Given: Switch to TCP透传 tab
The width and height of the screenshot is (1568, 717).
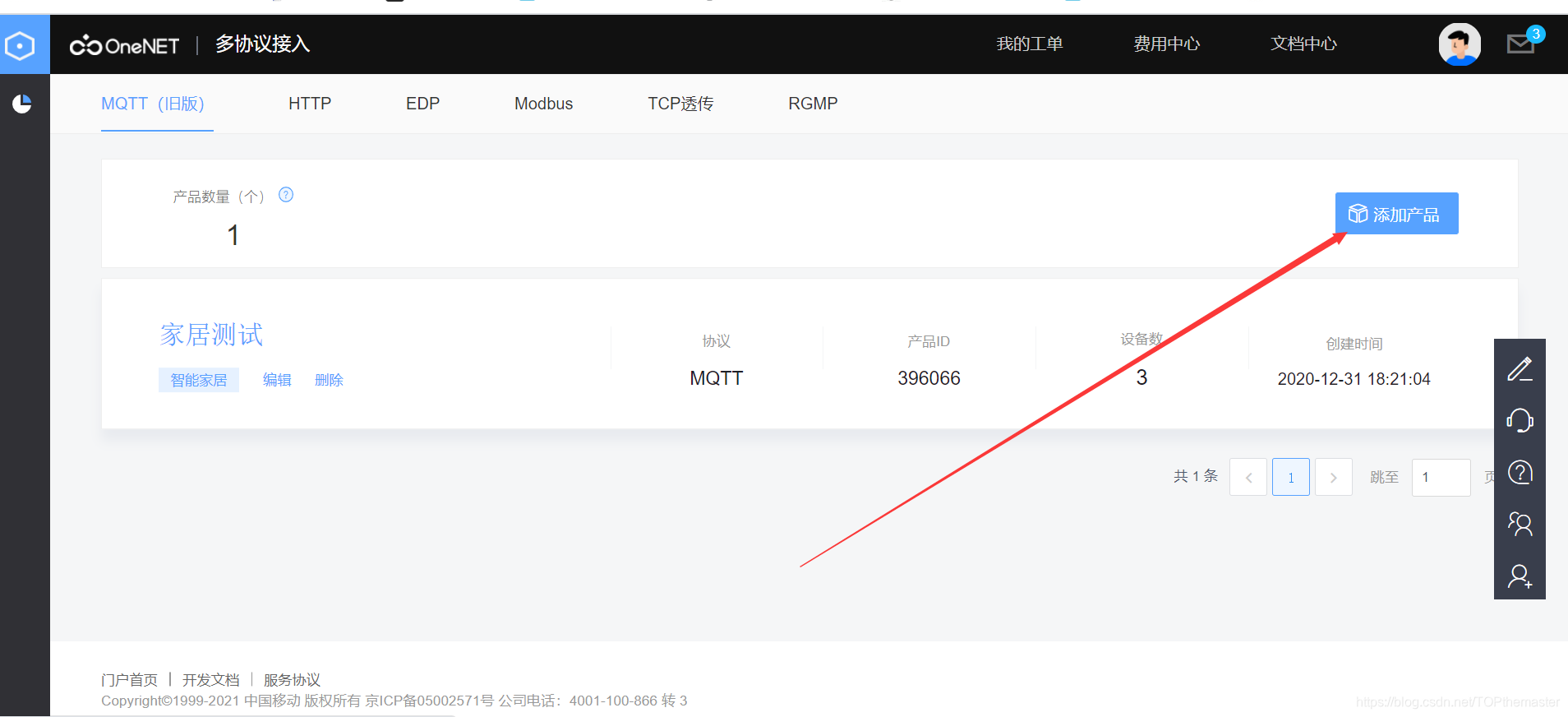Looking at the screenshot, I should click(680, 104).
